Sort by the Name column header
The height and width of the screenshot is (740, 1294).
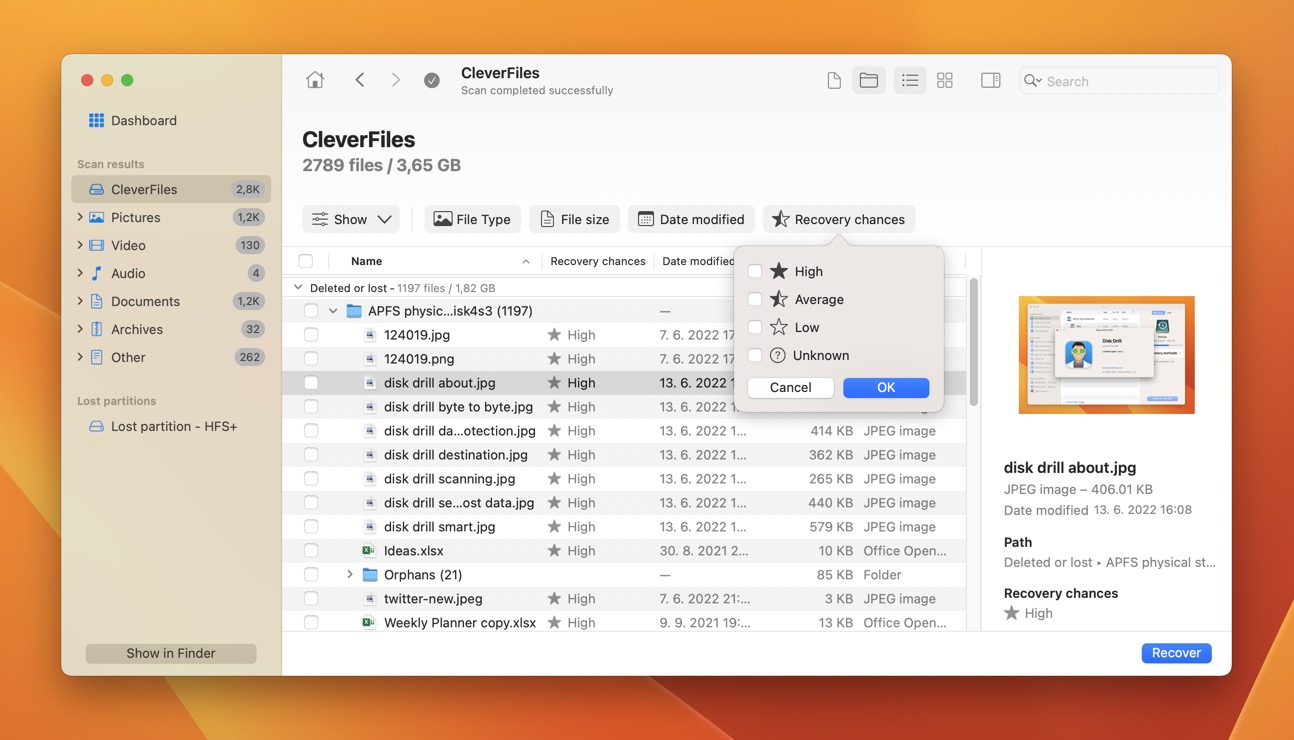coord(366,261)
